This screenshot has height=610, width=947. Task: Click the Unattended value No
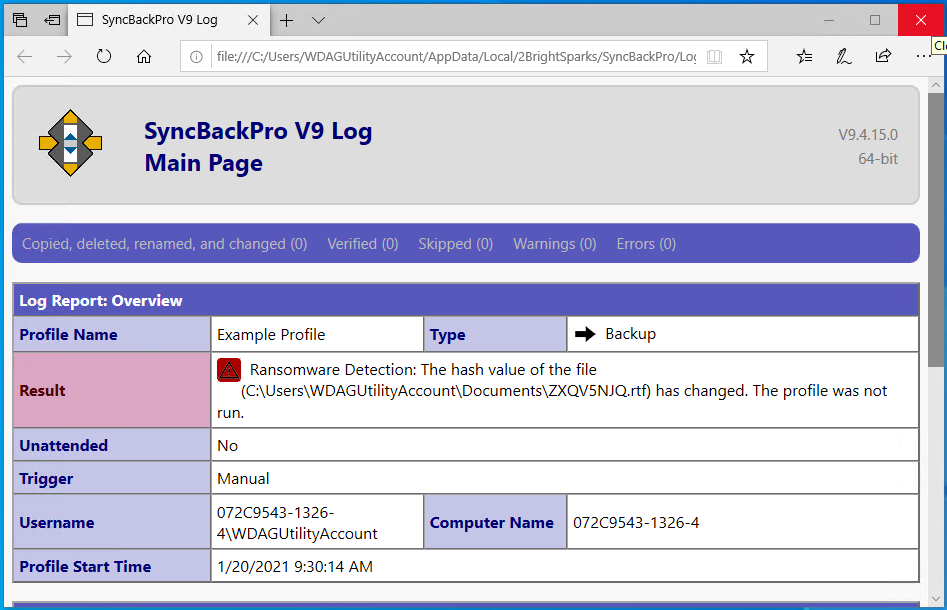point(228,446)
